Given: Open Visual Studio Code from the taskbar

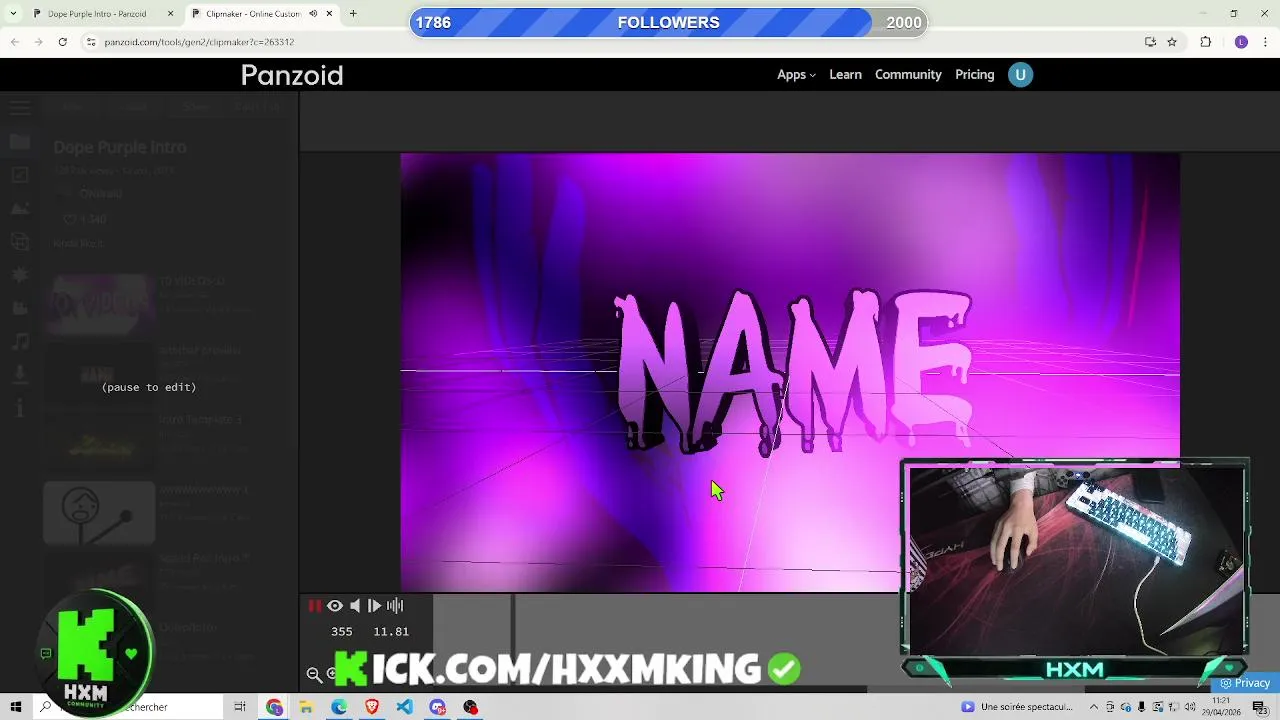Looking at the screenshot, I should 404,707.
